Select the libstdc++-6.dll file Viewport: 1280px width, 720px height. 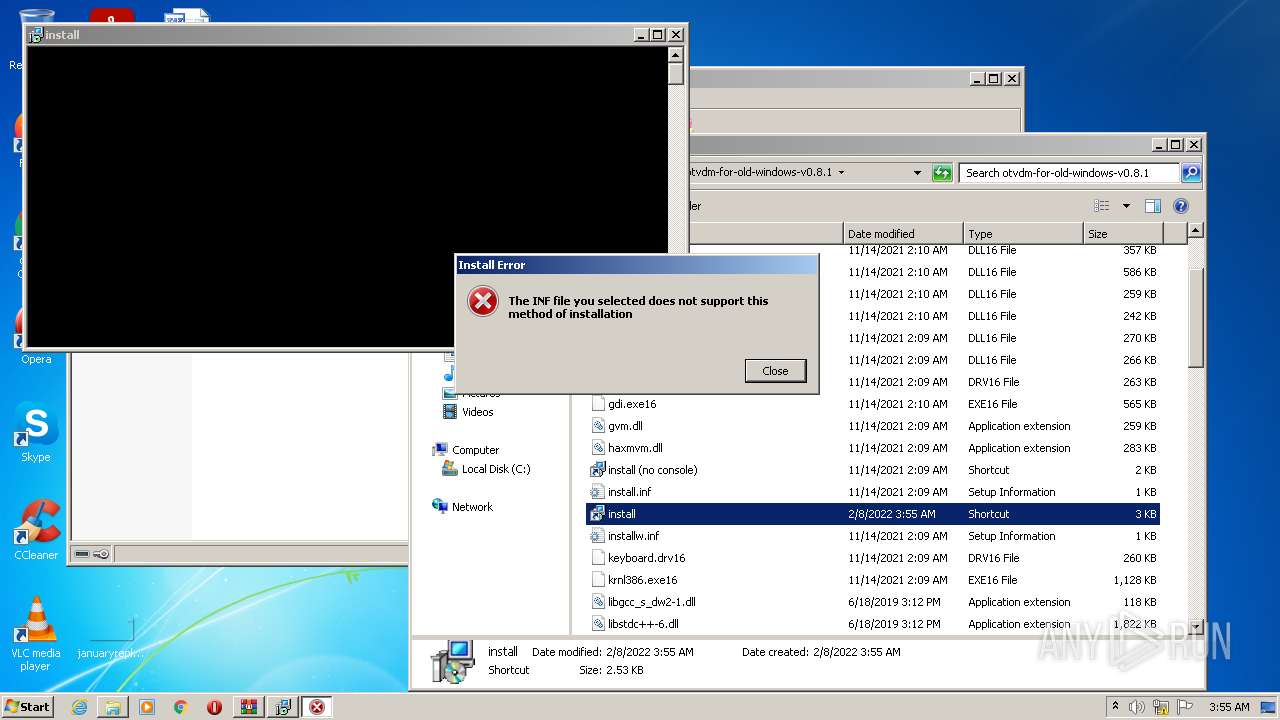click(x=643, y=624)
